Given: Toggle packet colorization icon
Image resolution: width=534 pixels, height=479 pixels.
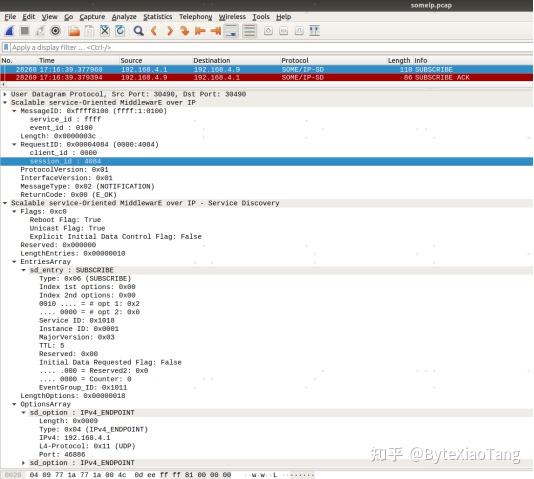Looking at the screenshot, I should [x=250, y=31].
